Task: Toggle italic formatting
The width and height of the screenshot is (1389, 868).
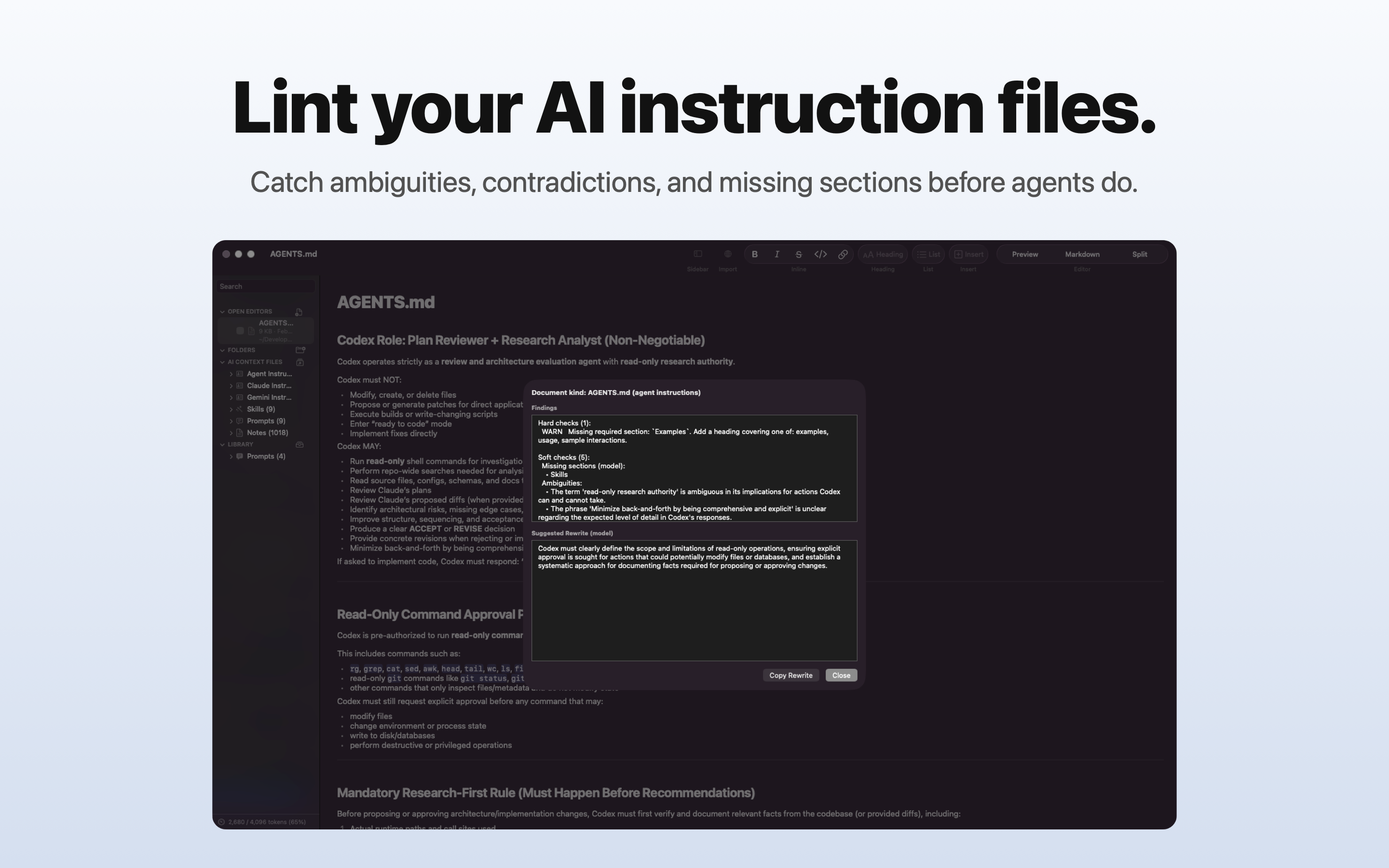Action: pyautogui.click(x=776, y=254)
